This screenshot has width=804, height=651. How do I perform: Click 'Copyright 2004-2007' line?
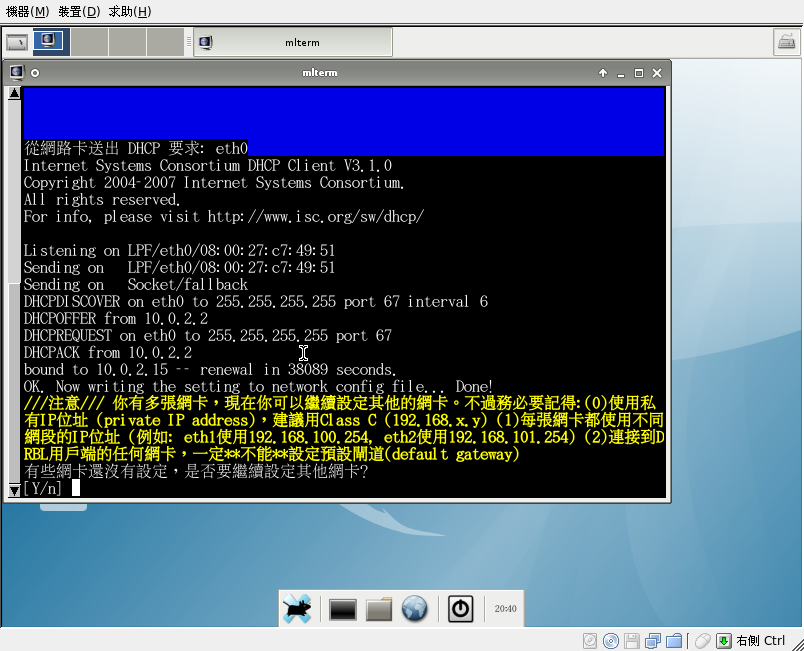coord(214,182)
